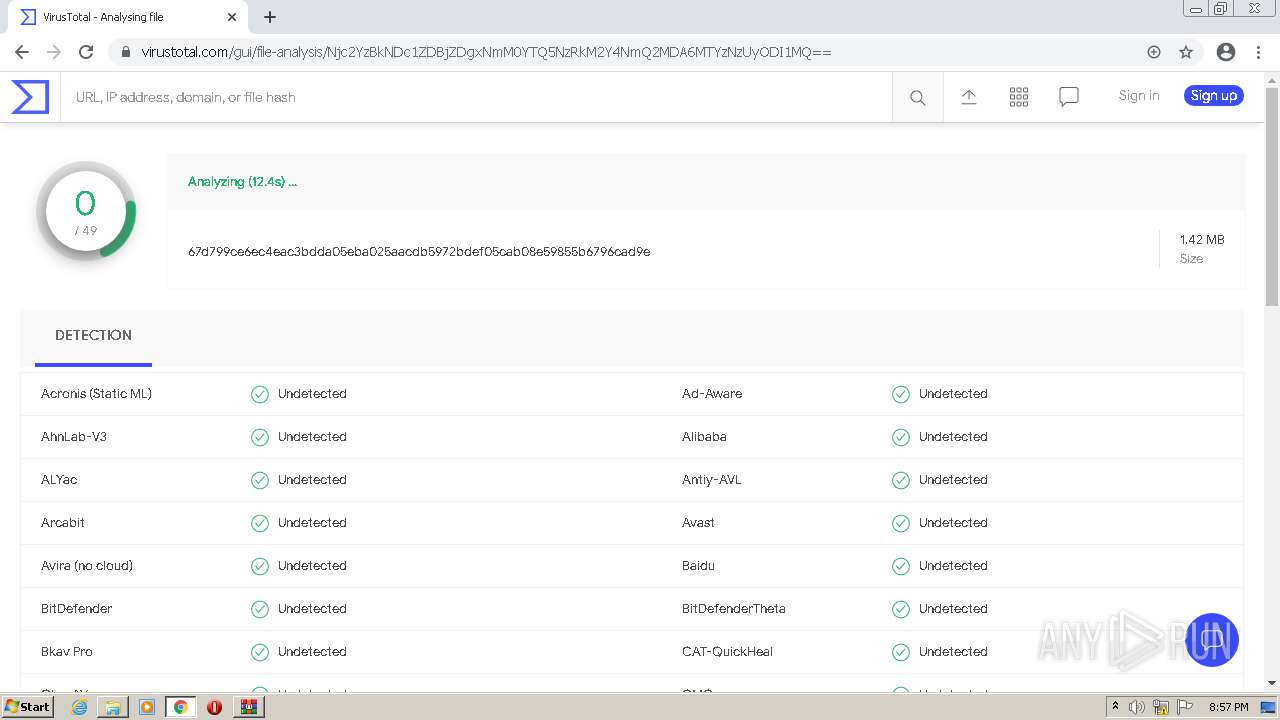Open the Chrome profile avatar icon
The image size is (1280, 720).
pyautogui.click(x=1226, y=52)
